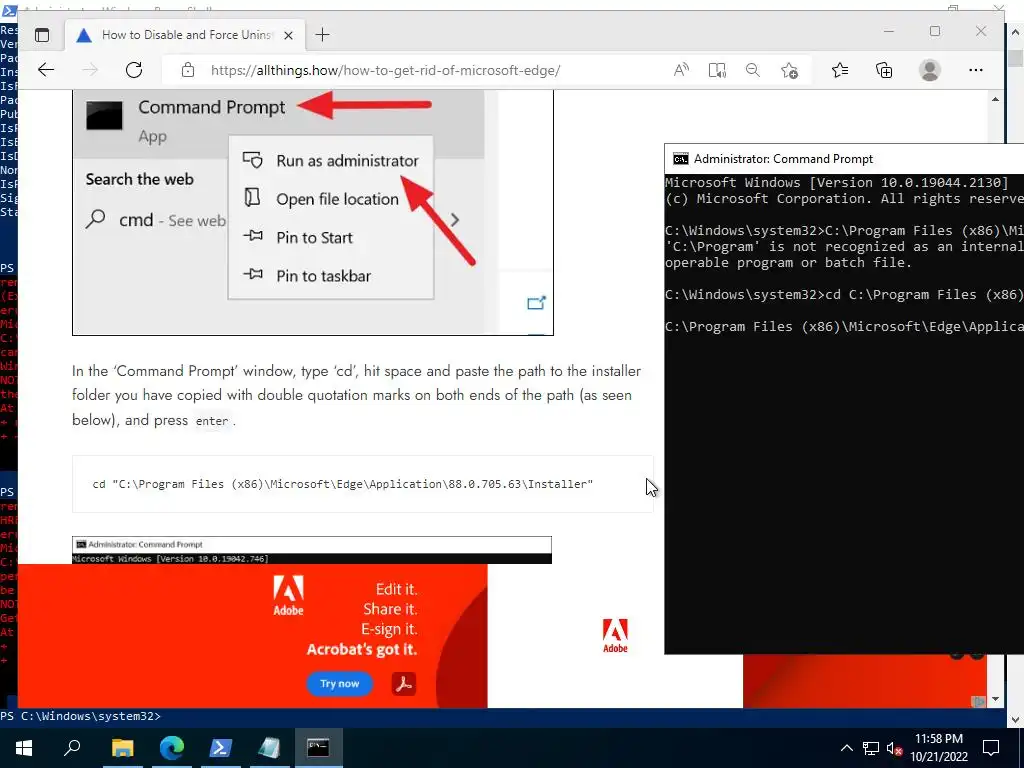Screen dimensions: 1024x768
Task: Add this page to favorites star
Action: coord(789,70)
